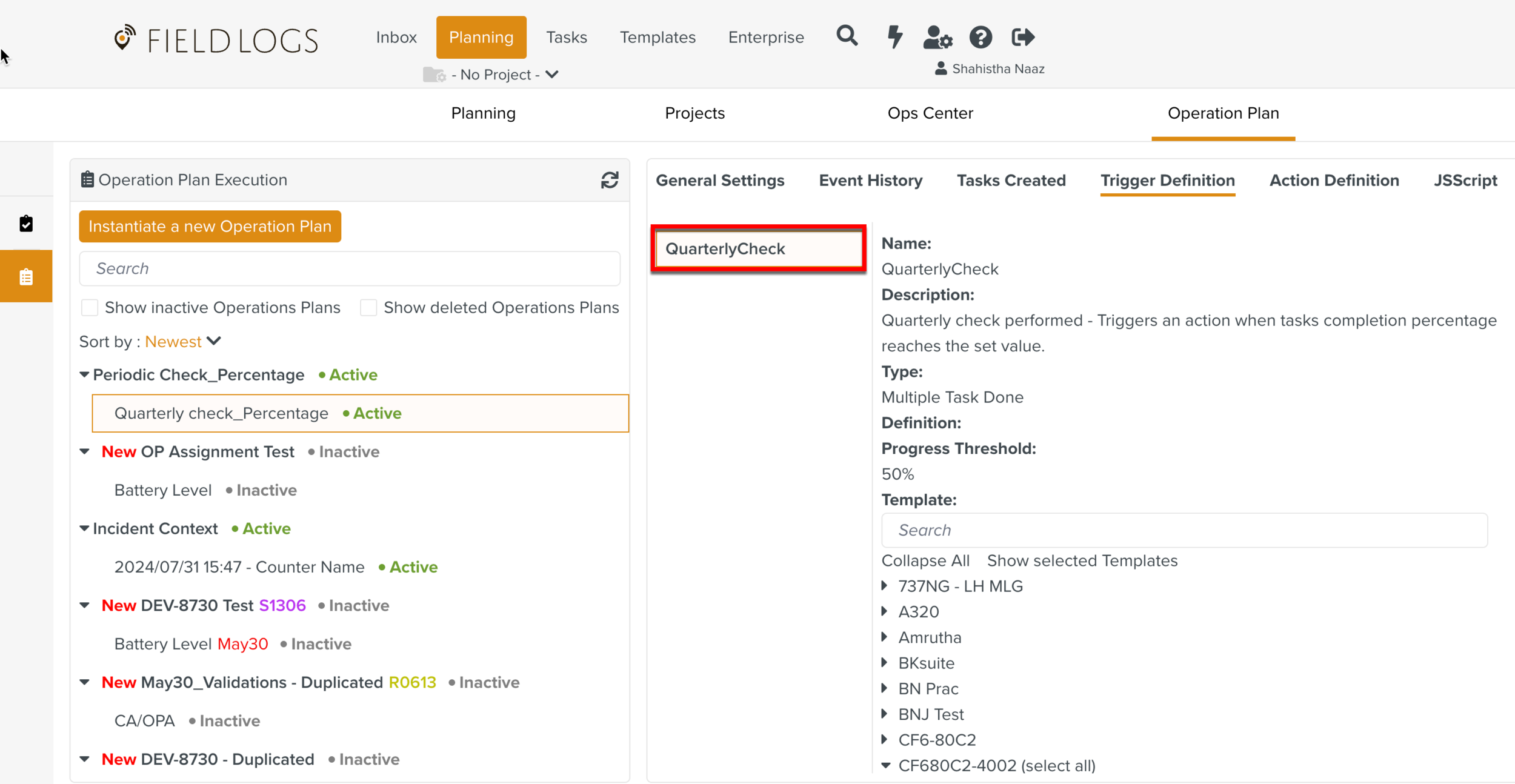Open the Ops Center tab
The image size is (1515, 784).
(930, 113)
